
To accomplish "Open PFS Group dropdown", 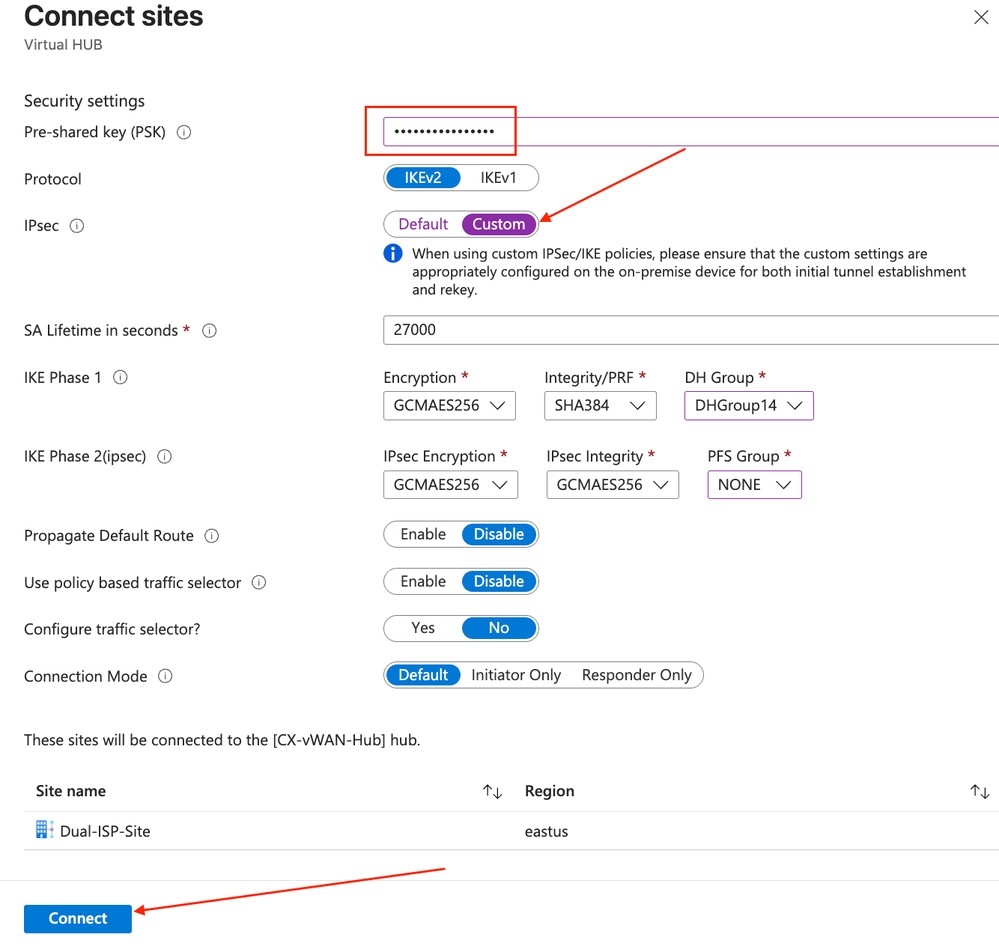I will [754, 485].
